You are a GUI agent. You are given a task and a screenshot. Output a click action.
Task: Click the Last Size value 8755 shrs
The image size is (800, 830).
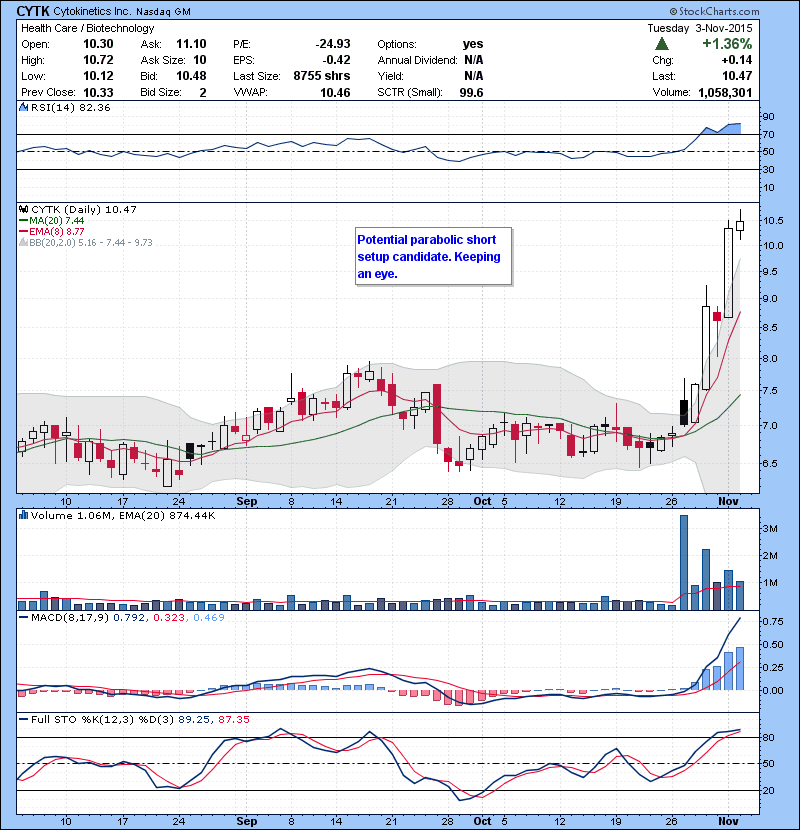point(322,76)
